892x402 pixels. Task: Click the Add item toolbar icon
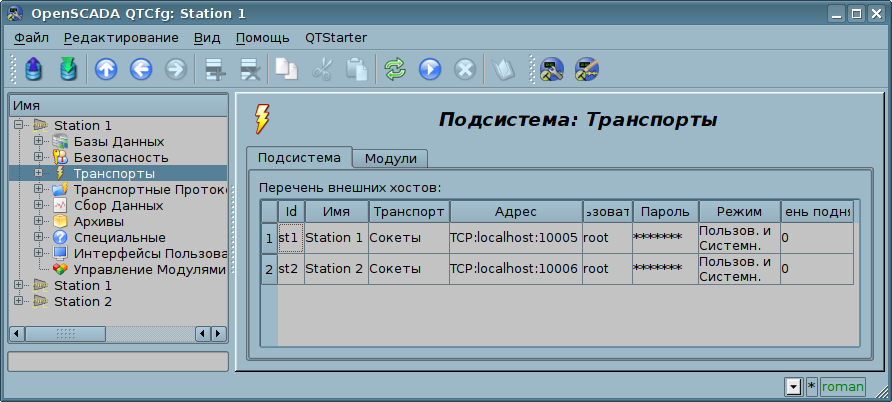[213, 69]
